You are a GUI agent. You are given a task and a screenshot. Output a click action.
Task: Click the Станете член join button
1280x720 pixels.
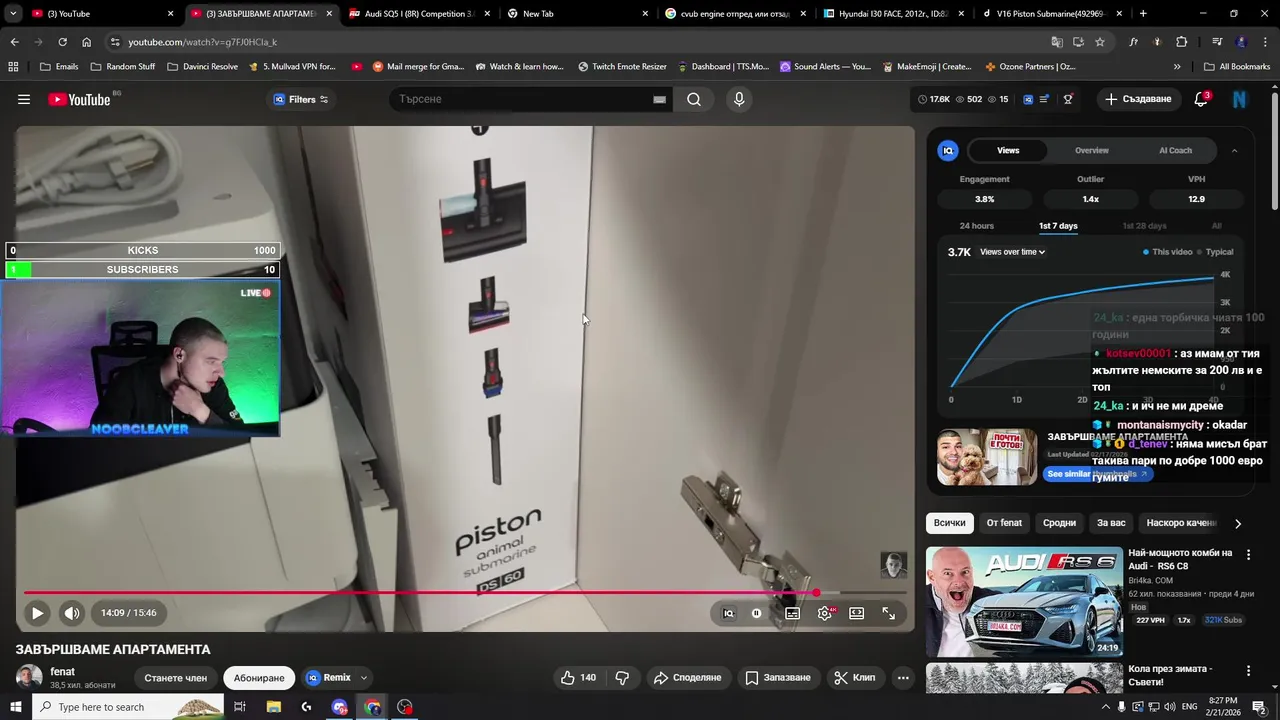[176, 678]
